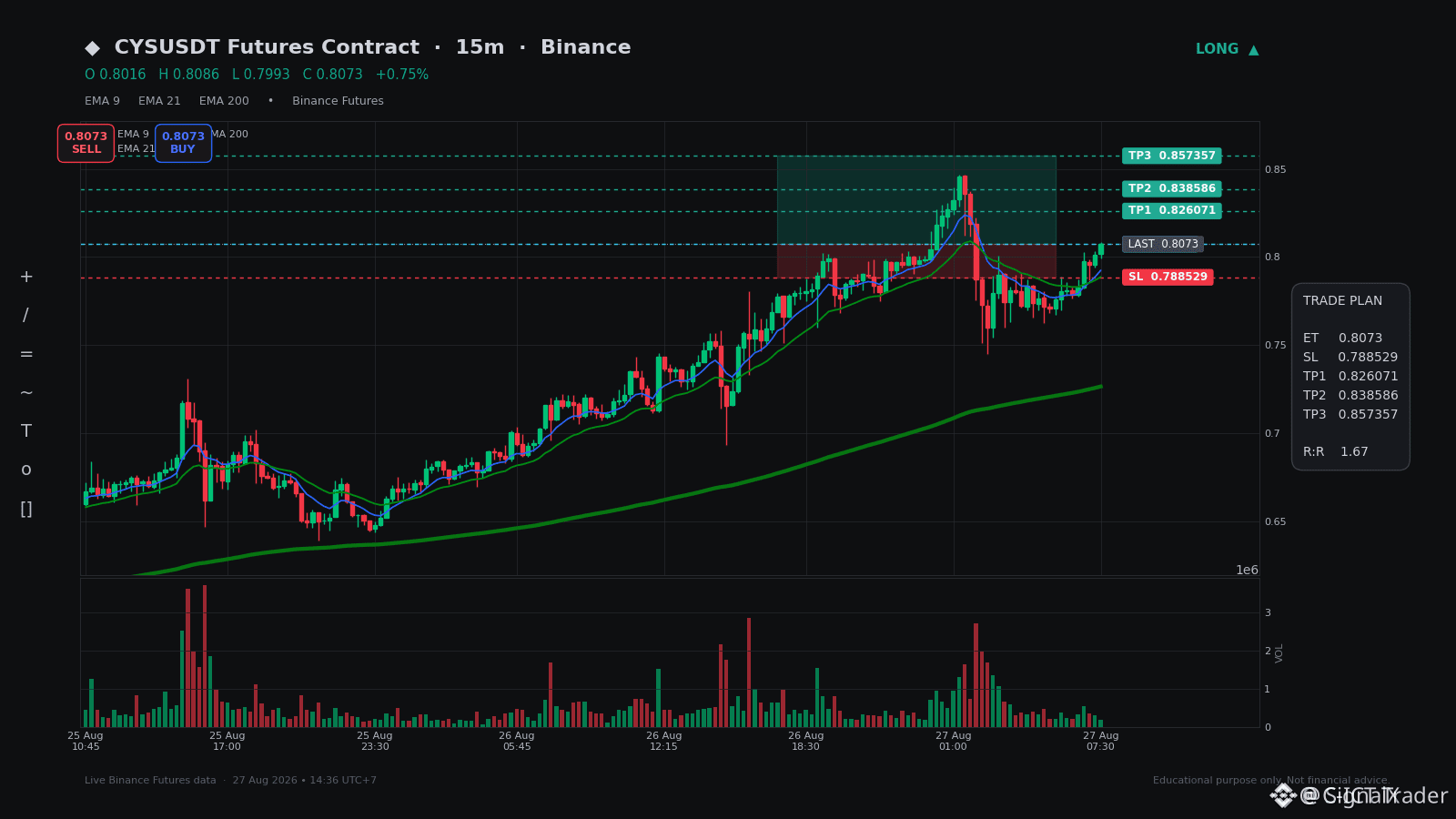The height and width of the screenshot is (819, 1456).
Task: Click the TP2 0.838586 price label
Action: coord(1171,189)
